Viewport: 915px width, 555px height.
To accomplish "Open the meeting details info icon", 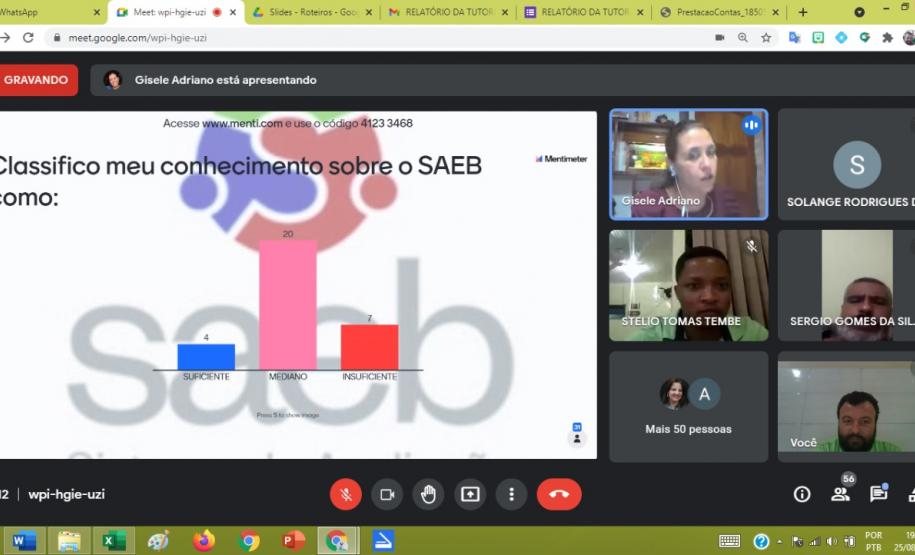I will [x=801, y=494].
